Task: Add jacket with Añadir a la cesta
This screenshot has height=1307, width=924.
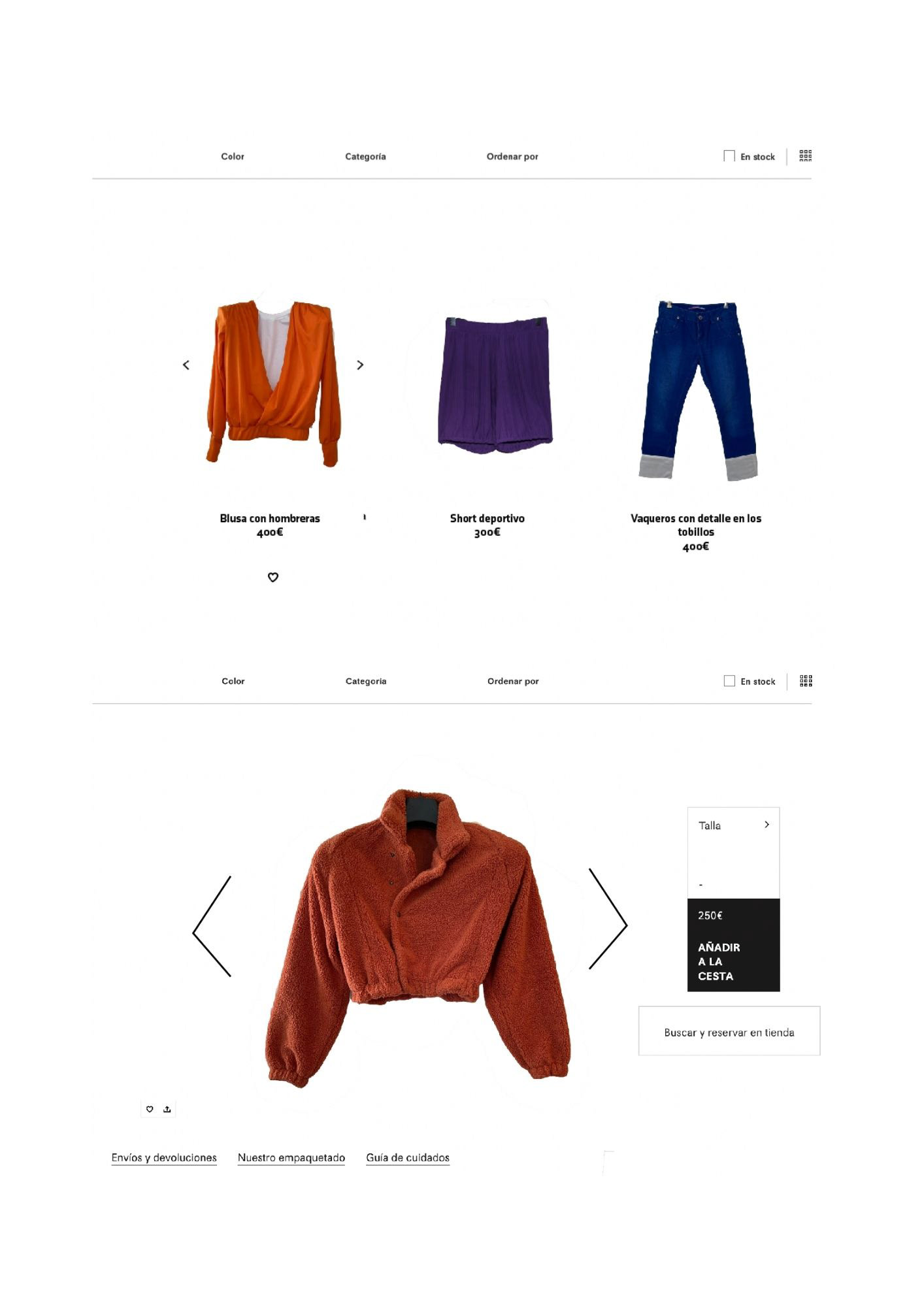Action: pos(719,961)
